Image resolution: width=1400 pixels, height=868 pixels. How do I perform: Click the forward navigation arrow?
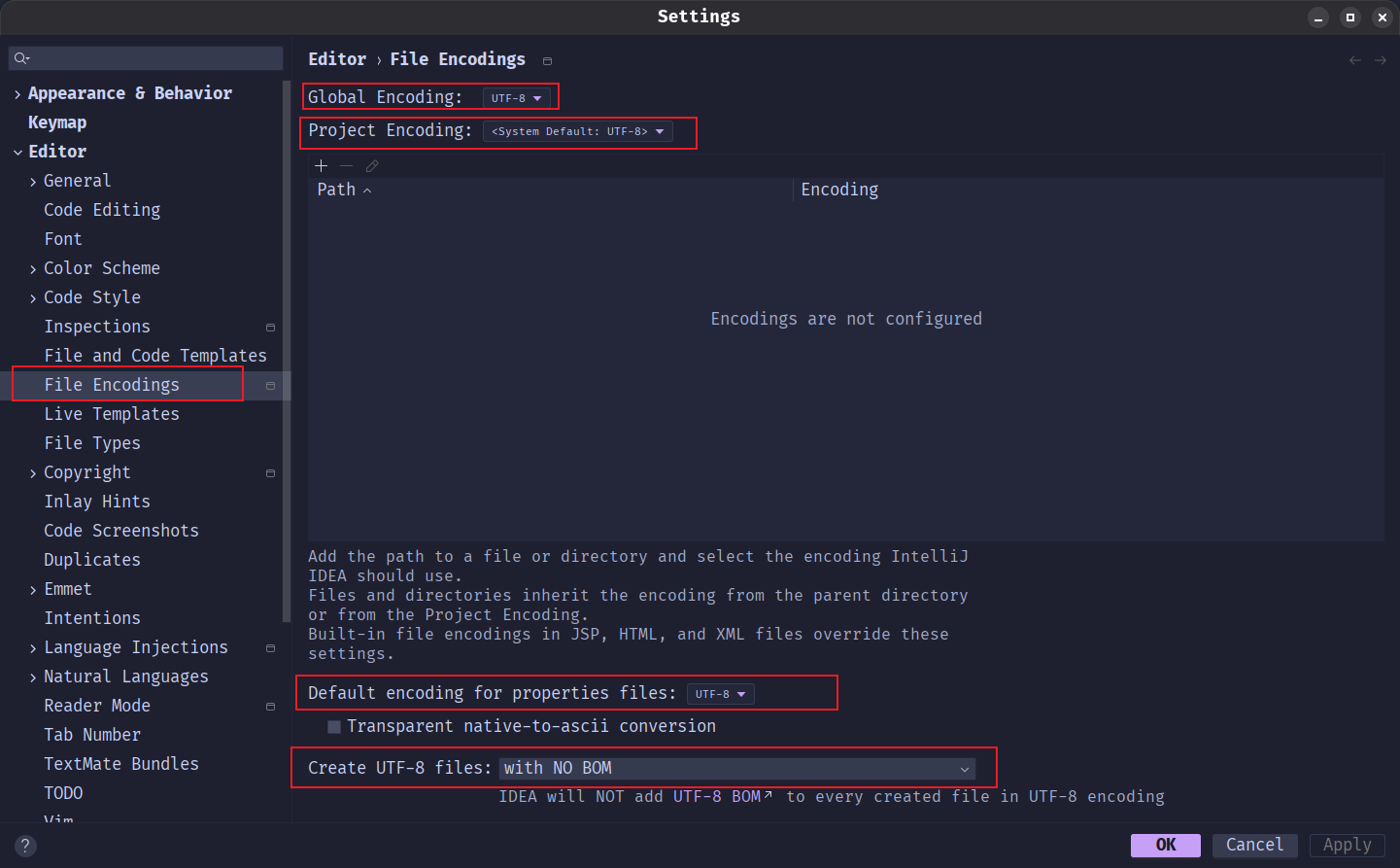pos(1381,60)
